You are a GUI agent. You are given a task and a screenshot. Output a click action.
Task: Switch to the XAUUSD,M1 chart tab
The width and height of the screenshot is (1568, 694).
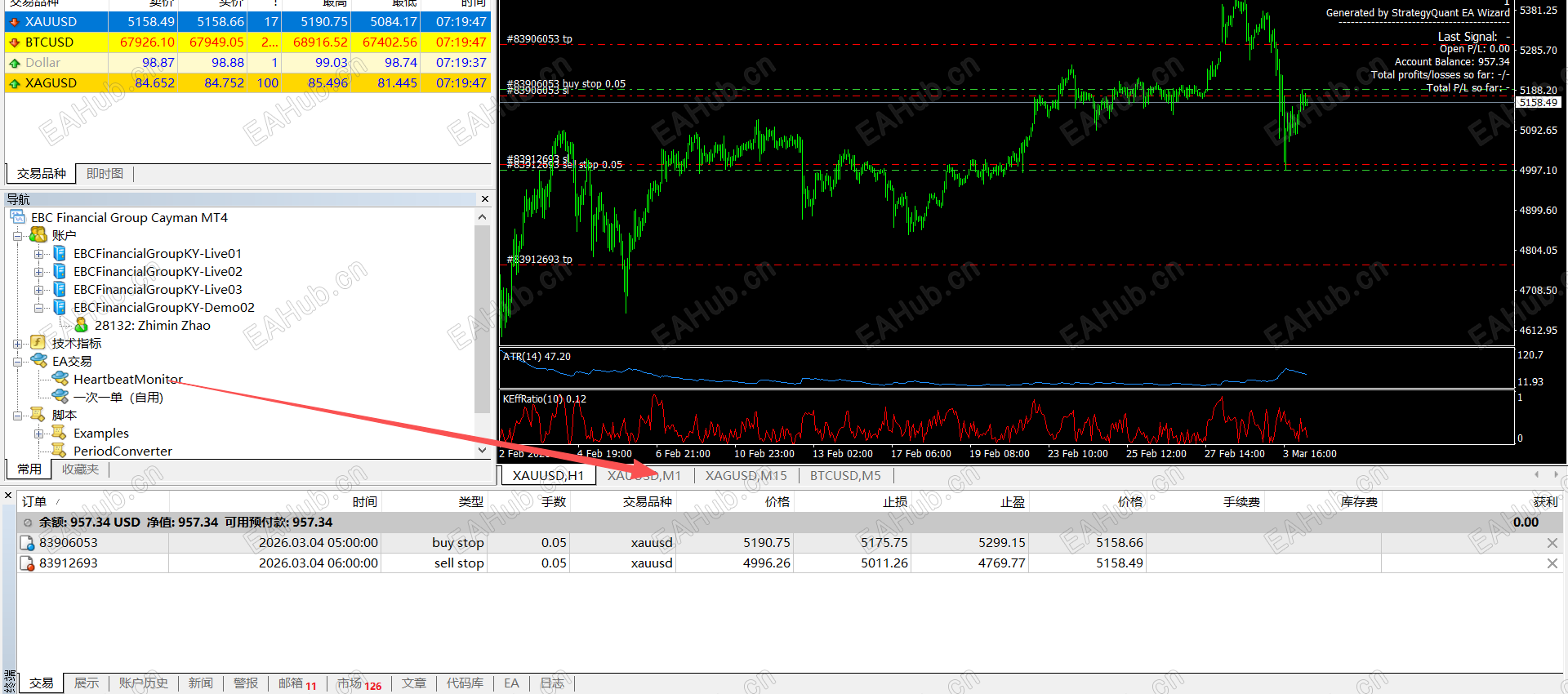coord(644,475)
